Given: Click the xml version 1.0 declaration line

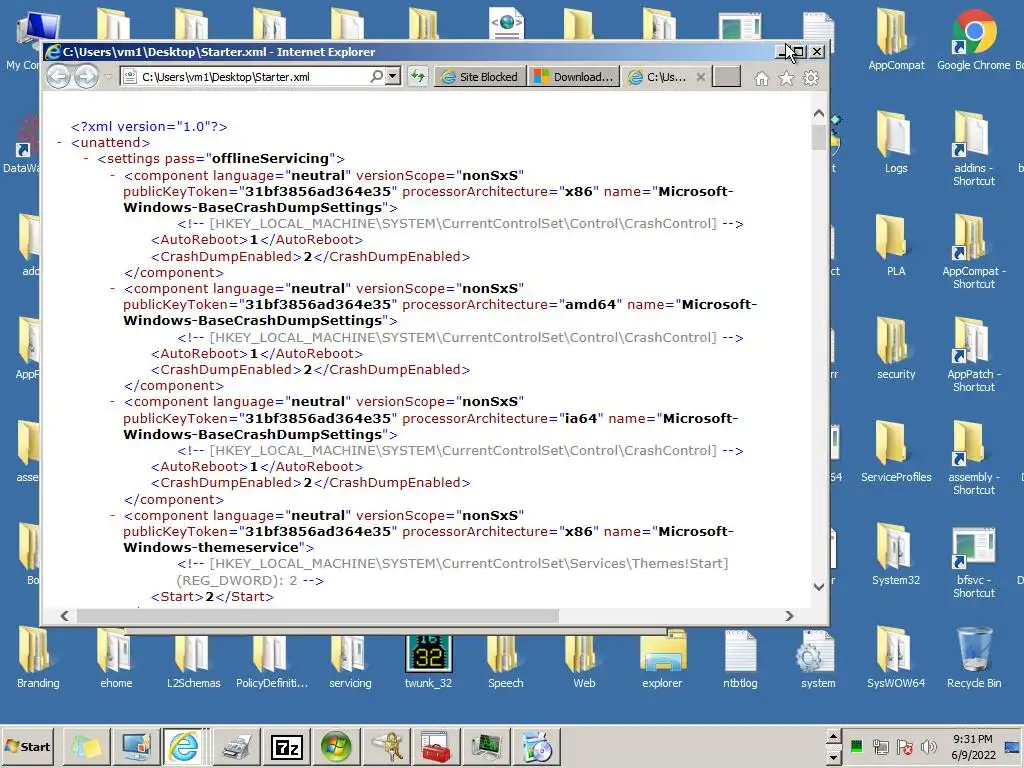Looking at the screenshot, I should [149, 127].
